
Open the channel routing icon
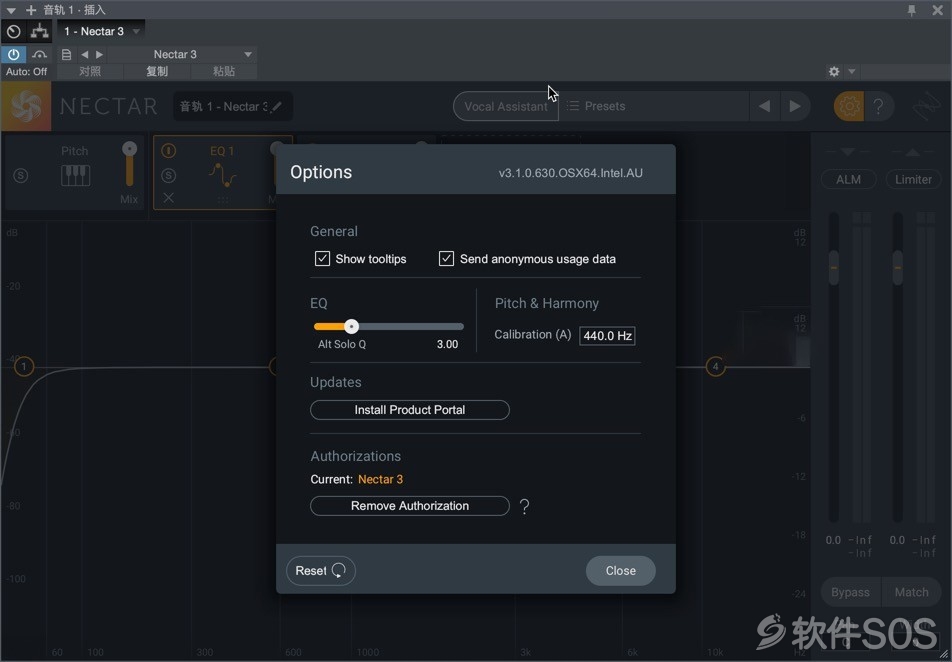39,31
